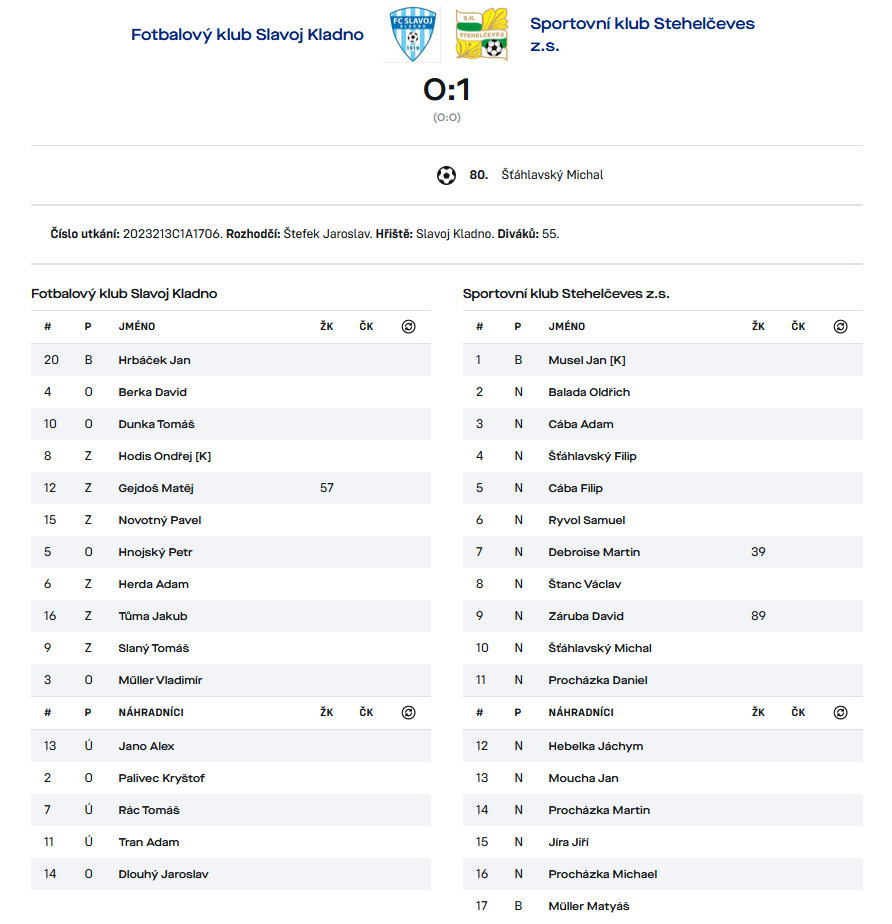Click captain Musel Jan [K] name
The image size is (892, 924).
(586, 360)
